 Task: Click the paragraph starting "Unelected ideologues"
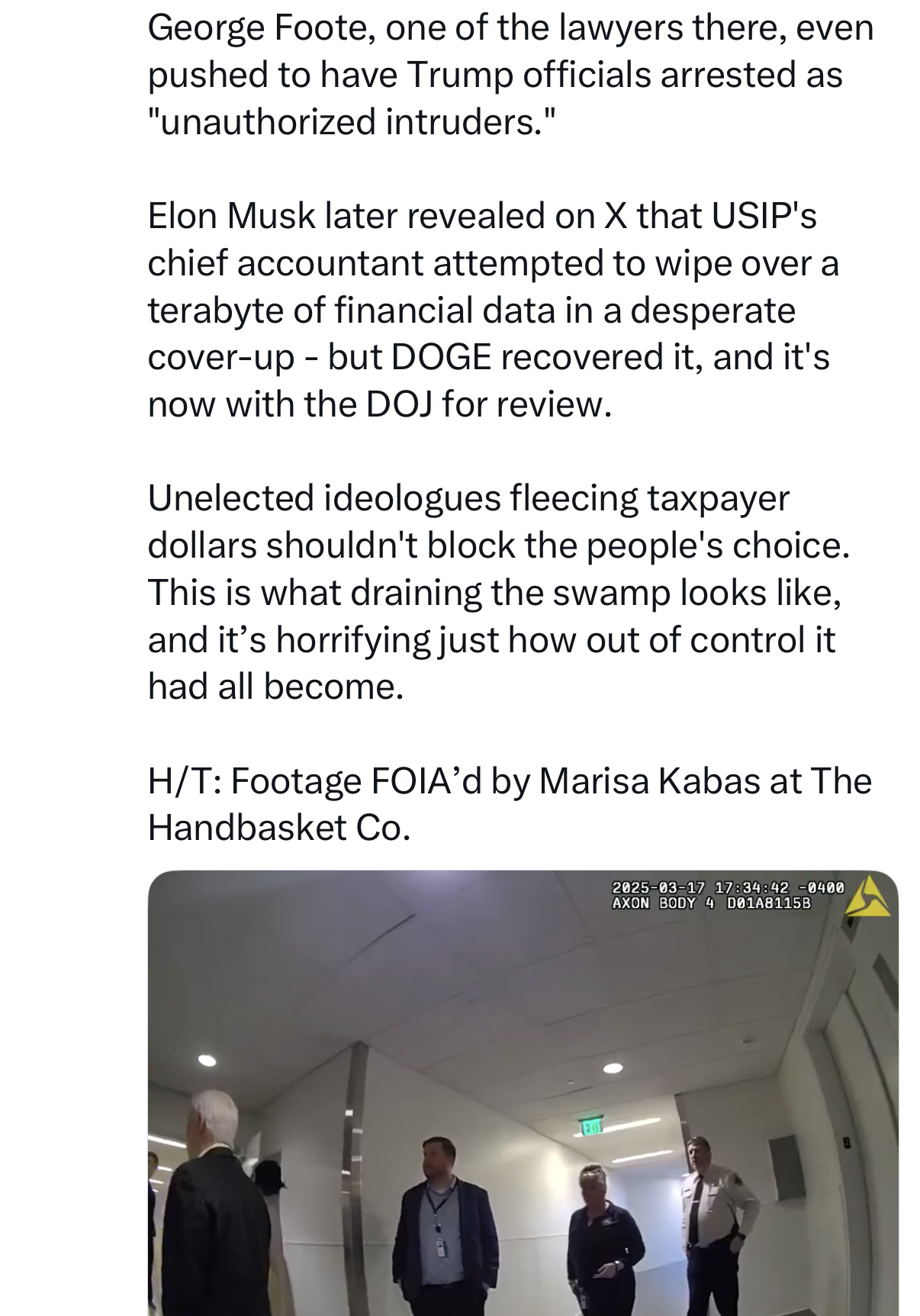click(499, 592)
